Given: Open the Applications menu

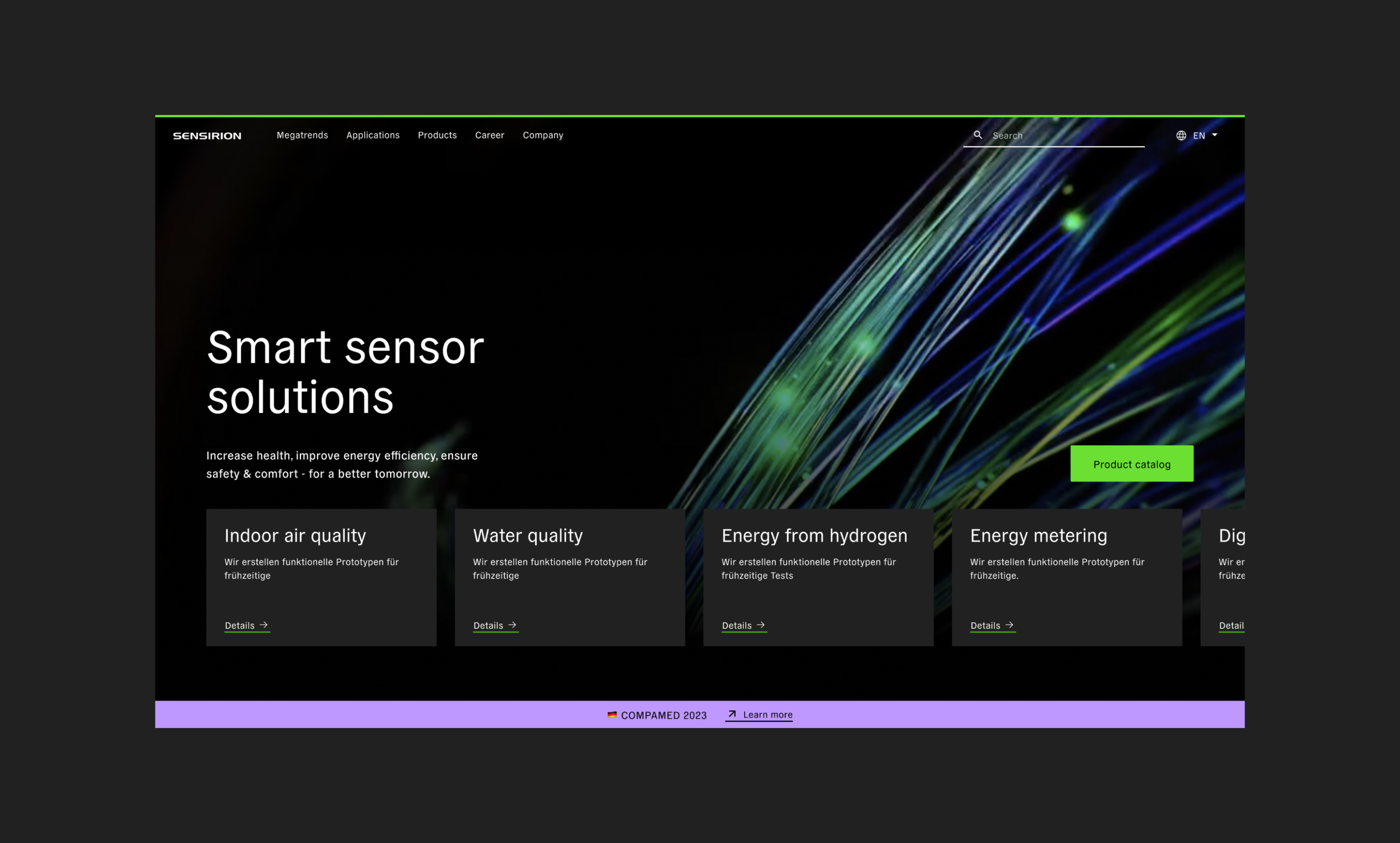Looking at the screenshot, I should point(372,135).
